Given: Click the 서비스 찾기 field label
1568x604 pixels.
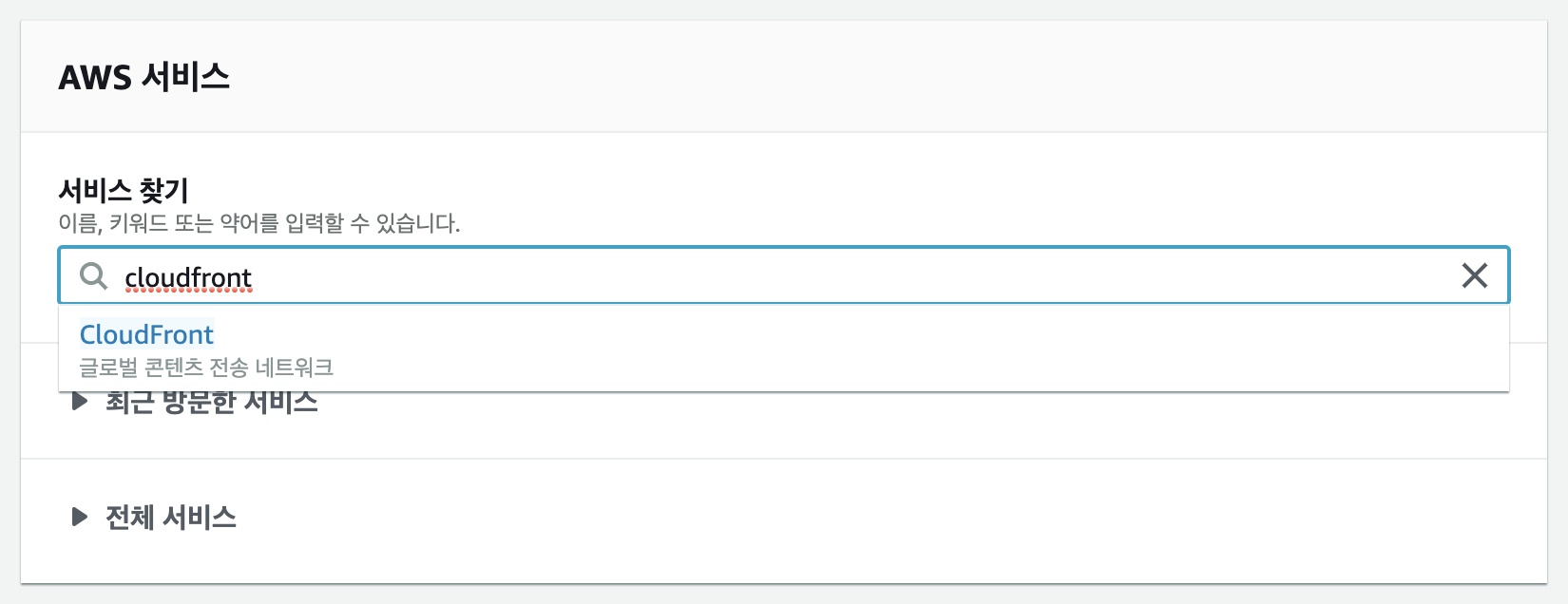Looking at the screenshot, I should coord(124,190).
